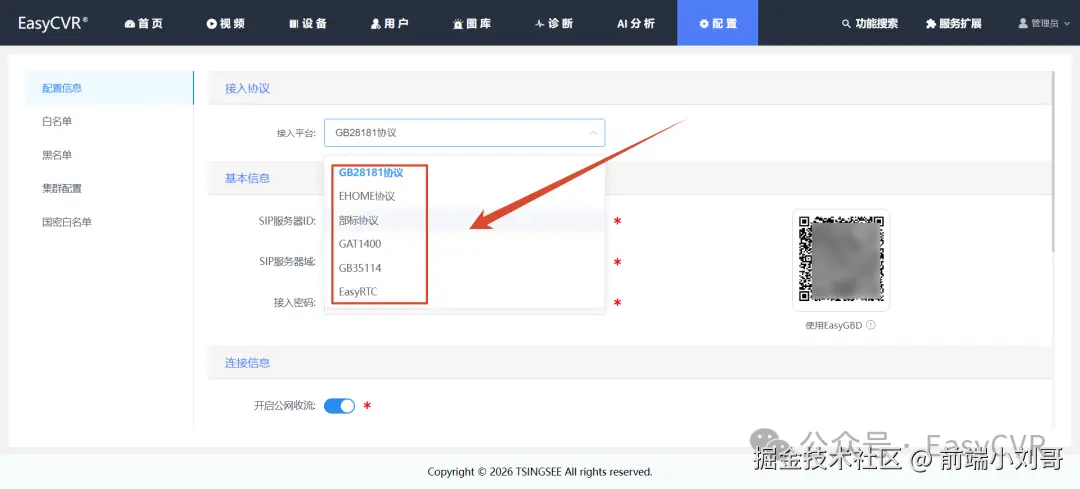Click the EasyGBD QR code image

(x=841, y=260)
